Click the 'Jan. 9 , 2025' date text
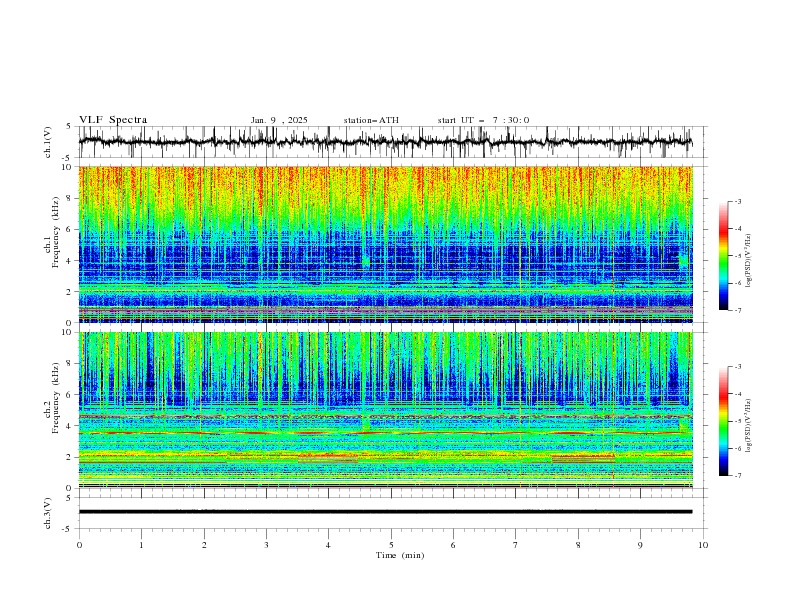The height and width of the screenshot is (612, 792). (x=279, y=120)
